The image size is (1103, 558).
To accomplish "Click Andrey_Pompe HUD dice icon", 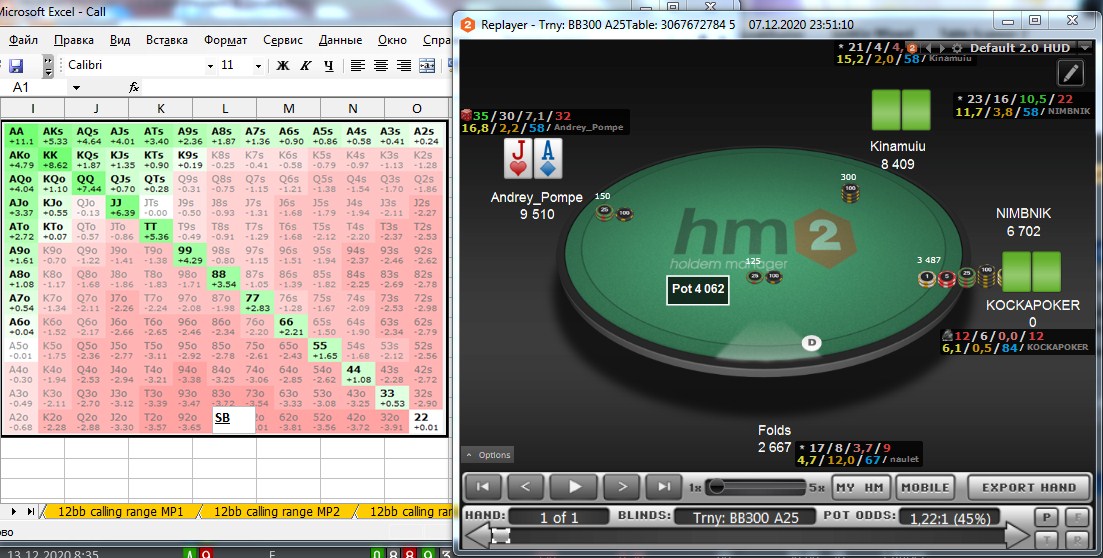I will pyautogui.click(x=466, y=115).
